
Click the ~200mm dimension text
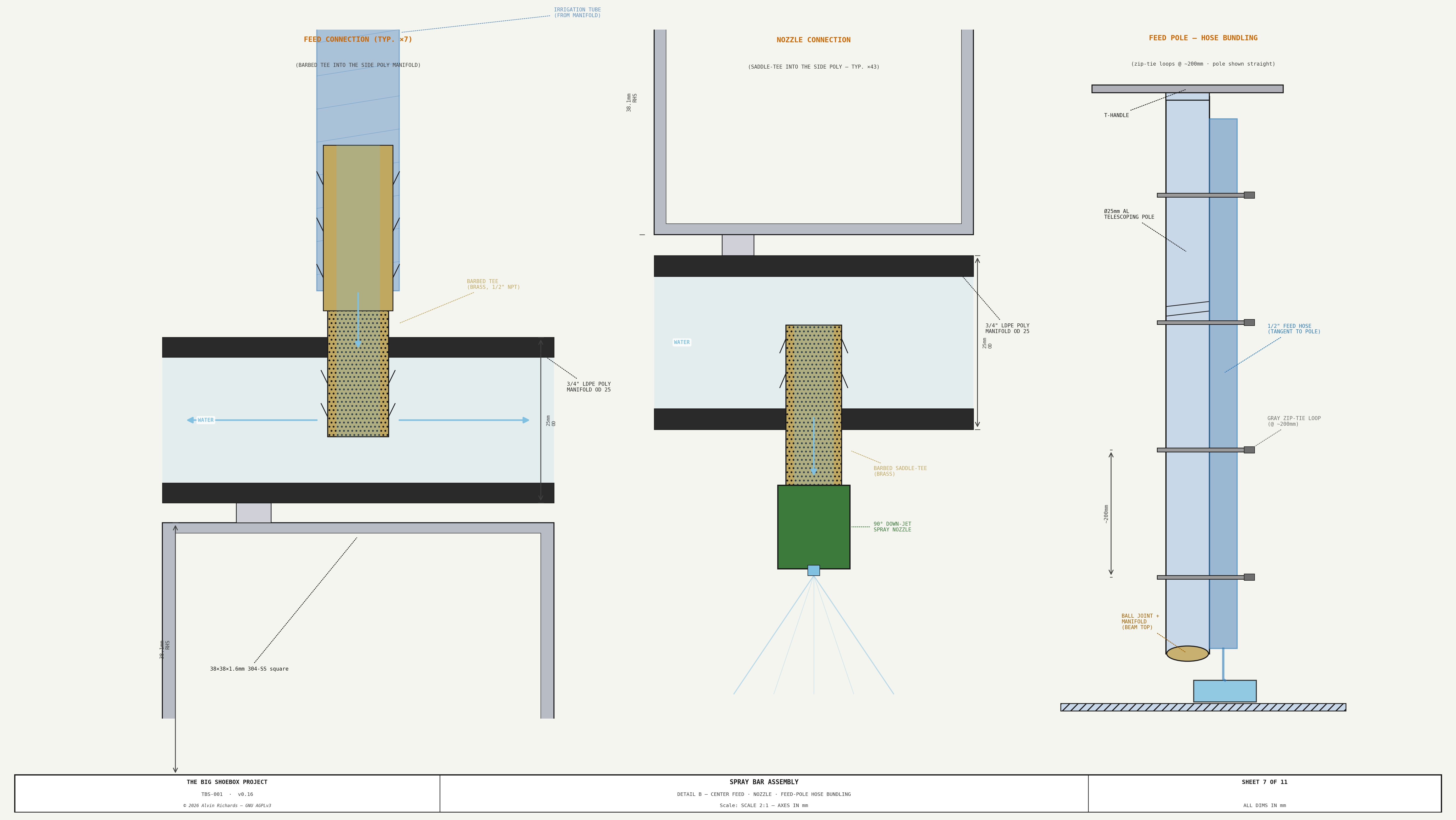(1106, 514)
